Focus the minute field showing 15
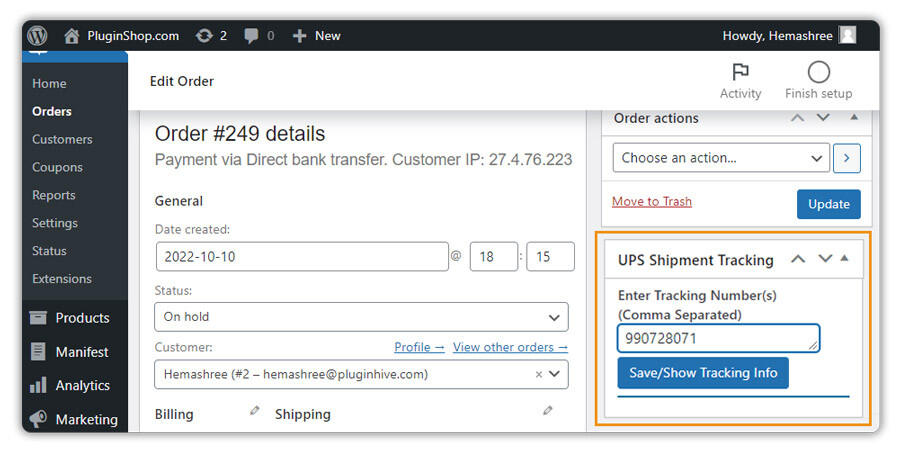 (550, 257)
